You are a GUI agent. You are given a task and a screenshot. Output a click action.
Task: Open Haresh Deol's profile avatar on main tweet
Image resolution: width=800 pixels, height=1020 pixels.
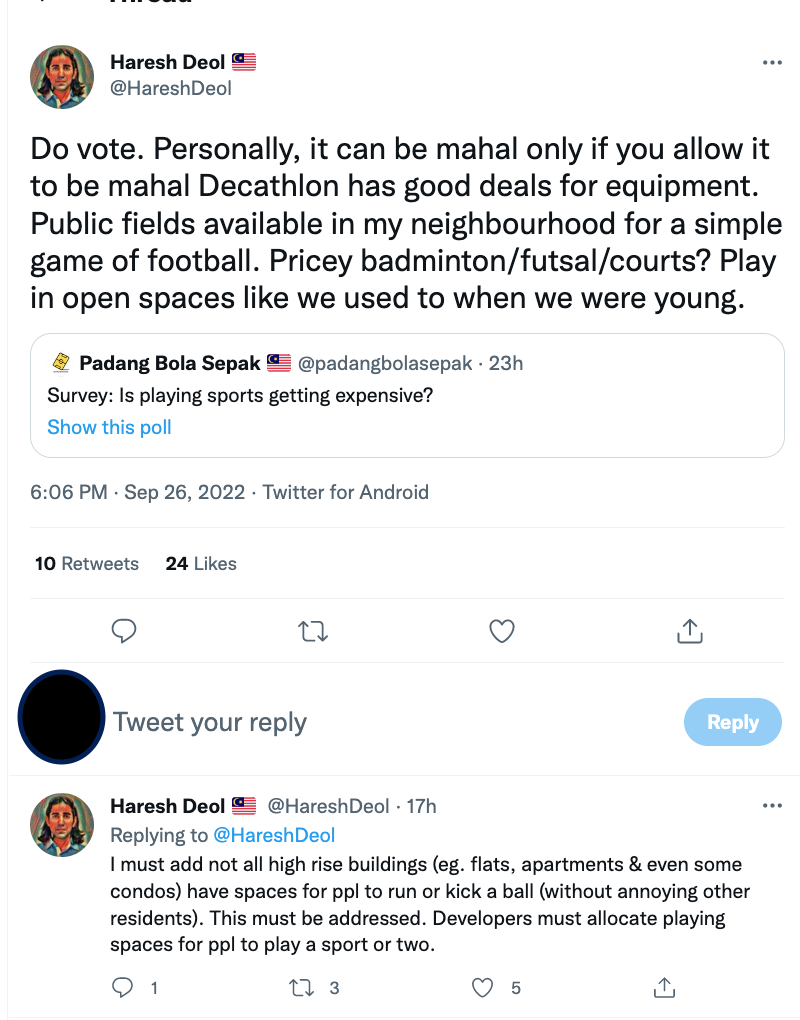coord(63,76)
